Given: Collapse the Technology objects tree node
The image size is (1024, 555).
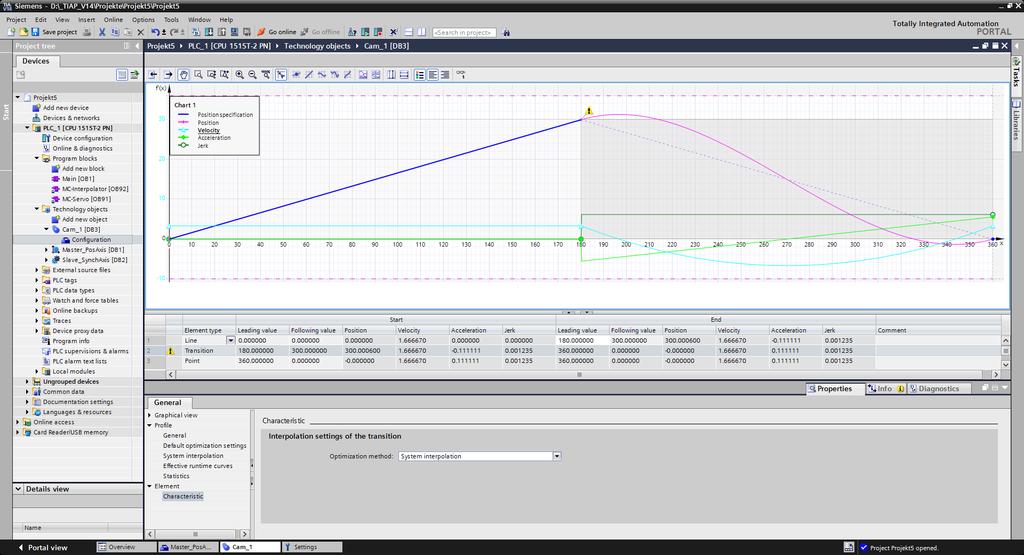Looking at the screenshot, I should [37, 209].
